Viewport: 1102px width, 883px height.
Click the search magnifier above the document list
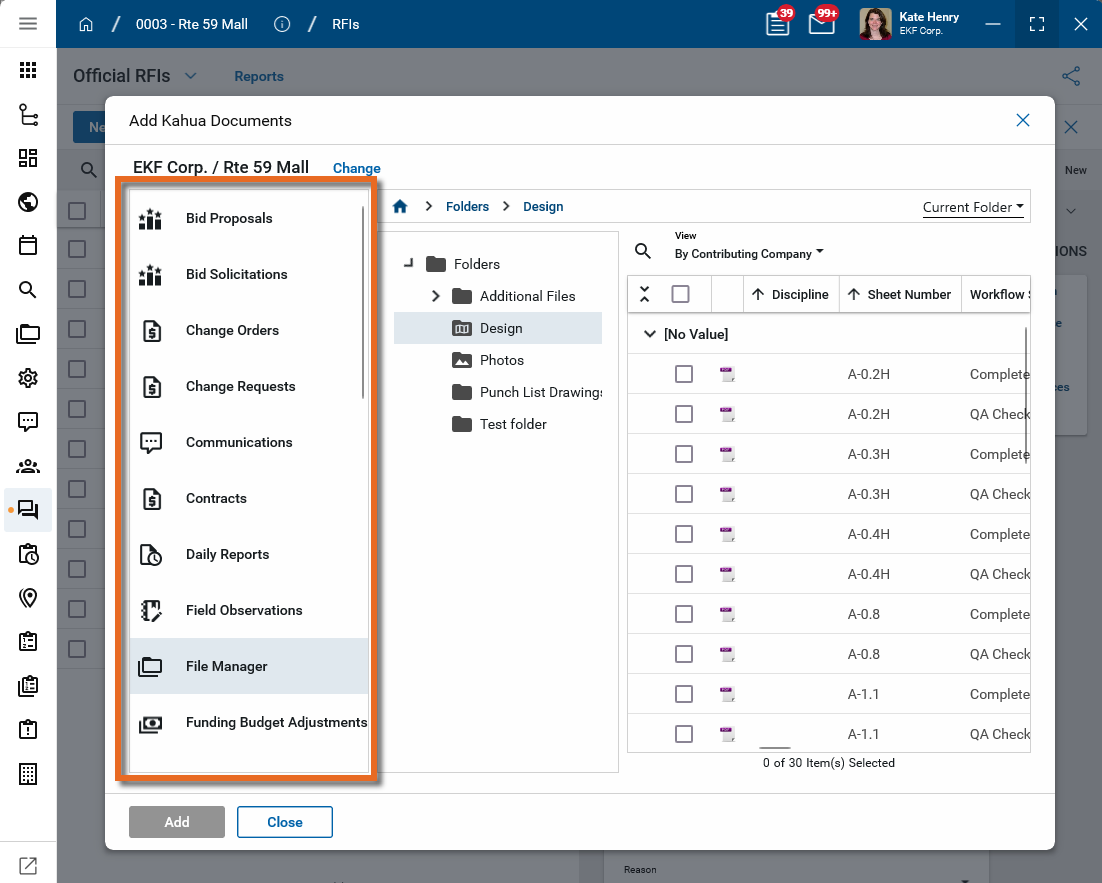[643, 251]
